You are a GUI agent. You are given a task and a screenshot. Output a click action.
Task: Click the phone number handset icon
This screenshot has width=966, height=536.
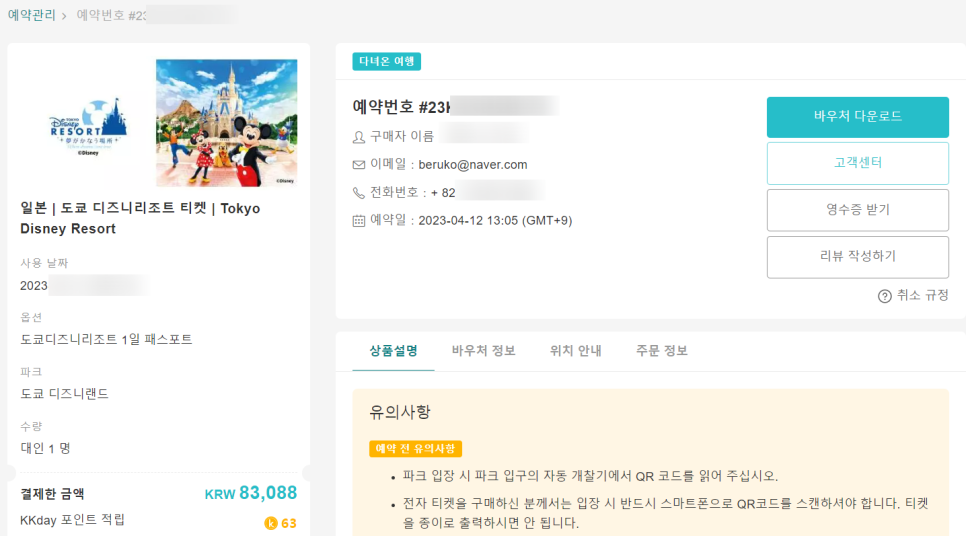359,193
